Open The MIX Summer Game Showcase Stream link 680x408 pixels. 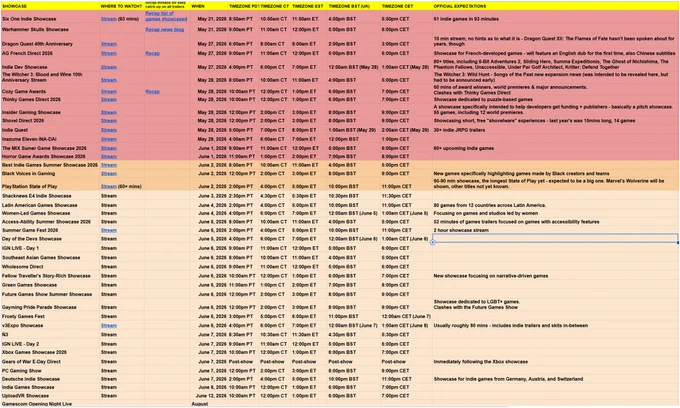tap(108, 148)
